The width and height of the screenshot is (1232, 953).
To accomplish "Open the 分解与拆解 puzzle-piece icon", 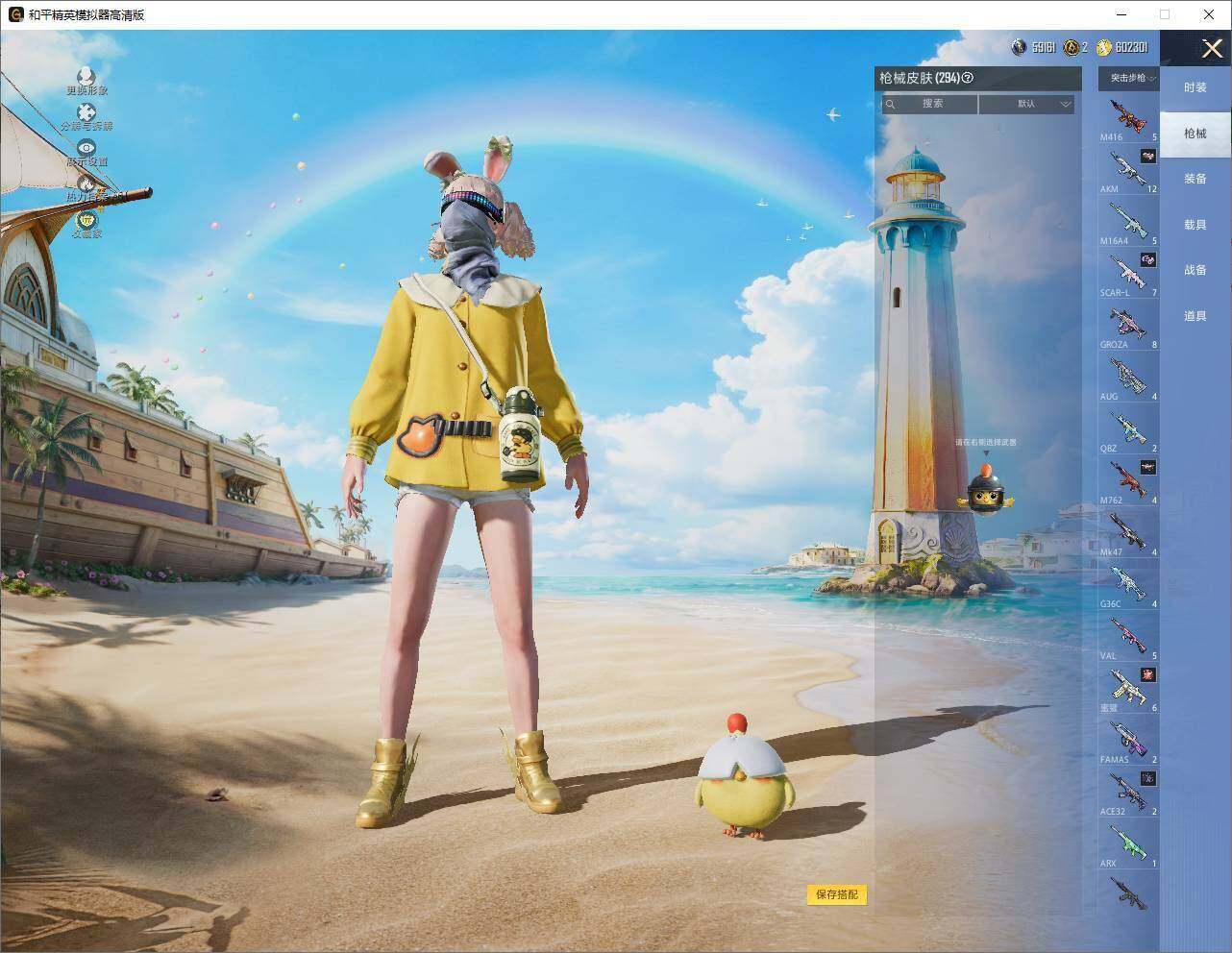I will [x=86, y=112].
